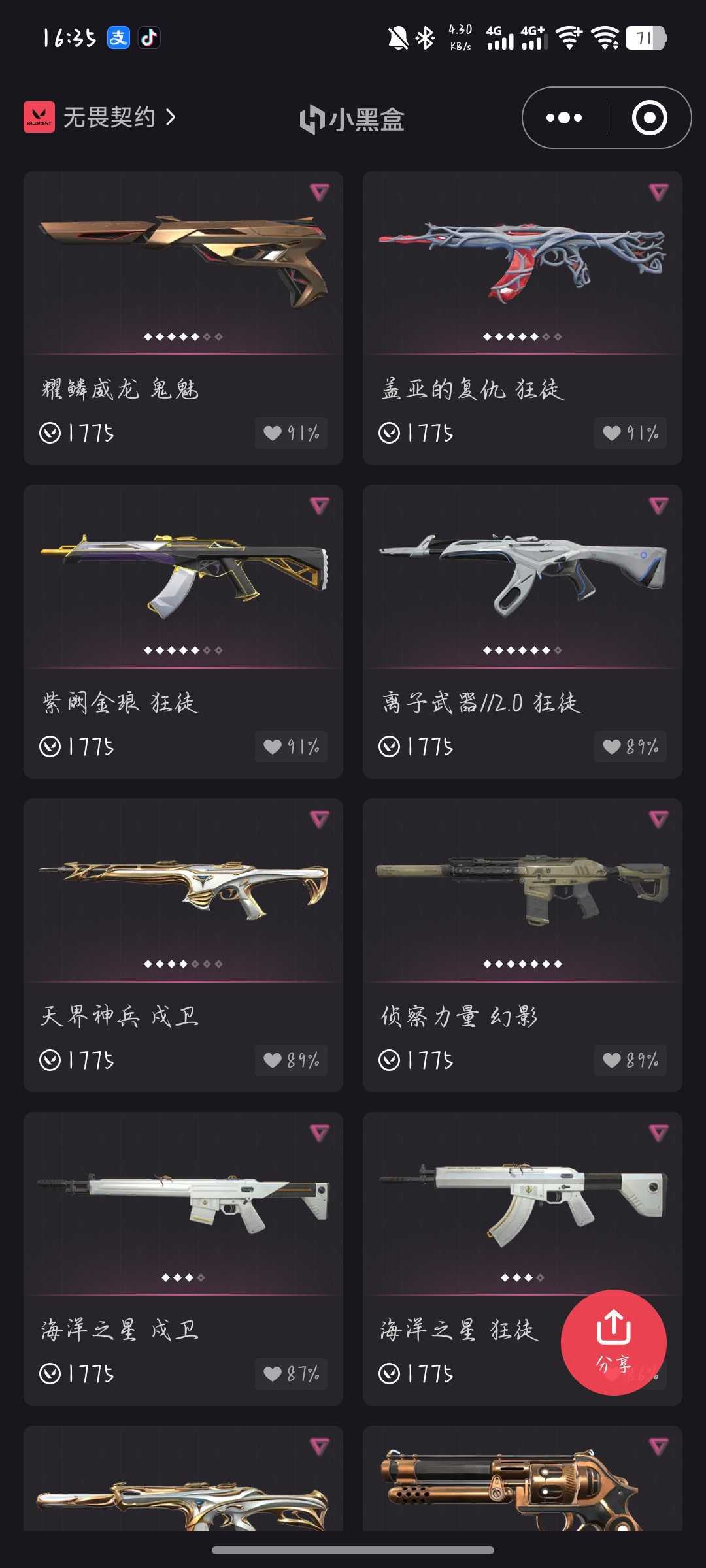Open the Valorant game logo icon
This screenshot has height=1568, width=706.
[39, 117]
